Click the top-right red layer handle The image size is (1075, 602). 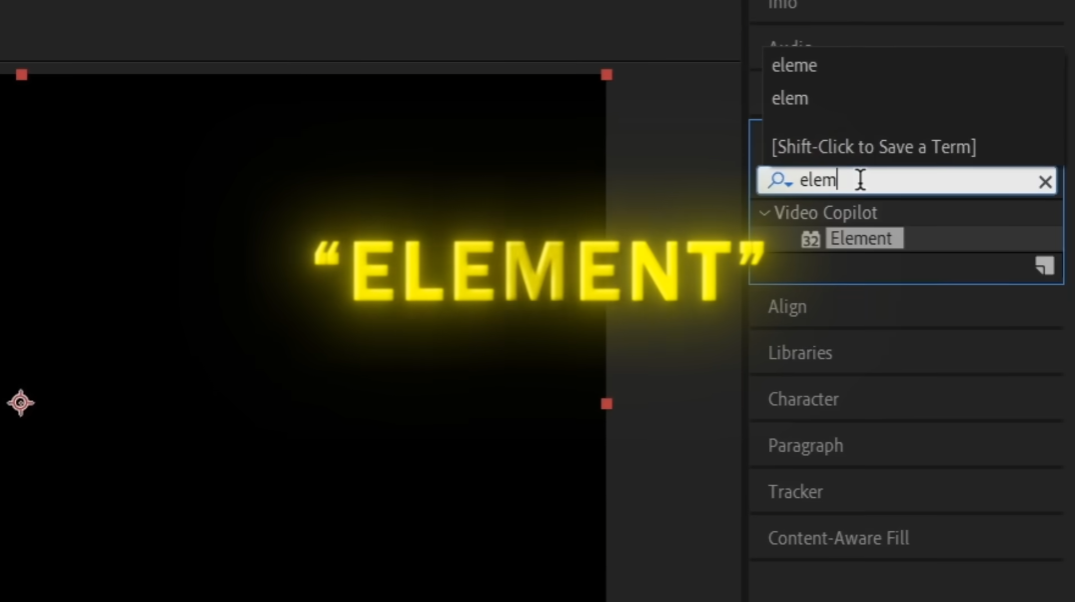[x=607, y=75]
